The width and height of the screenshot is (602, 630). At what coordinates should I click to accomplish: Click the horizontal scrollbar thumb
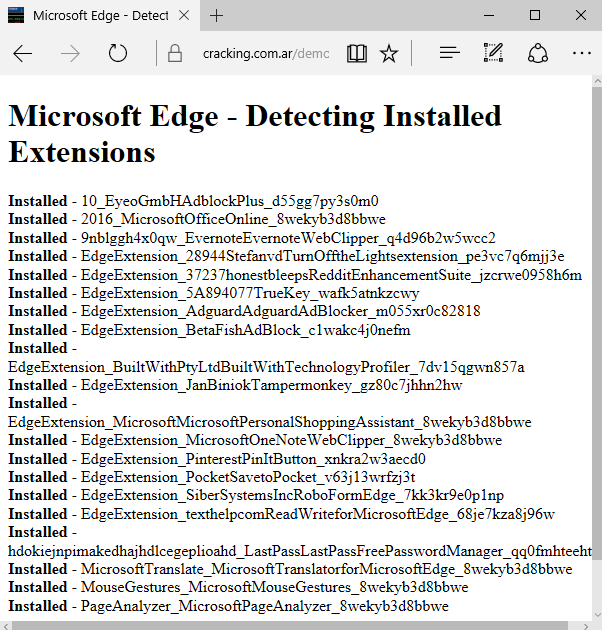(x=290, y=624)
